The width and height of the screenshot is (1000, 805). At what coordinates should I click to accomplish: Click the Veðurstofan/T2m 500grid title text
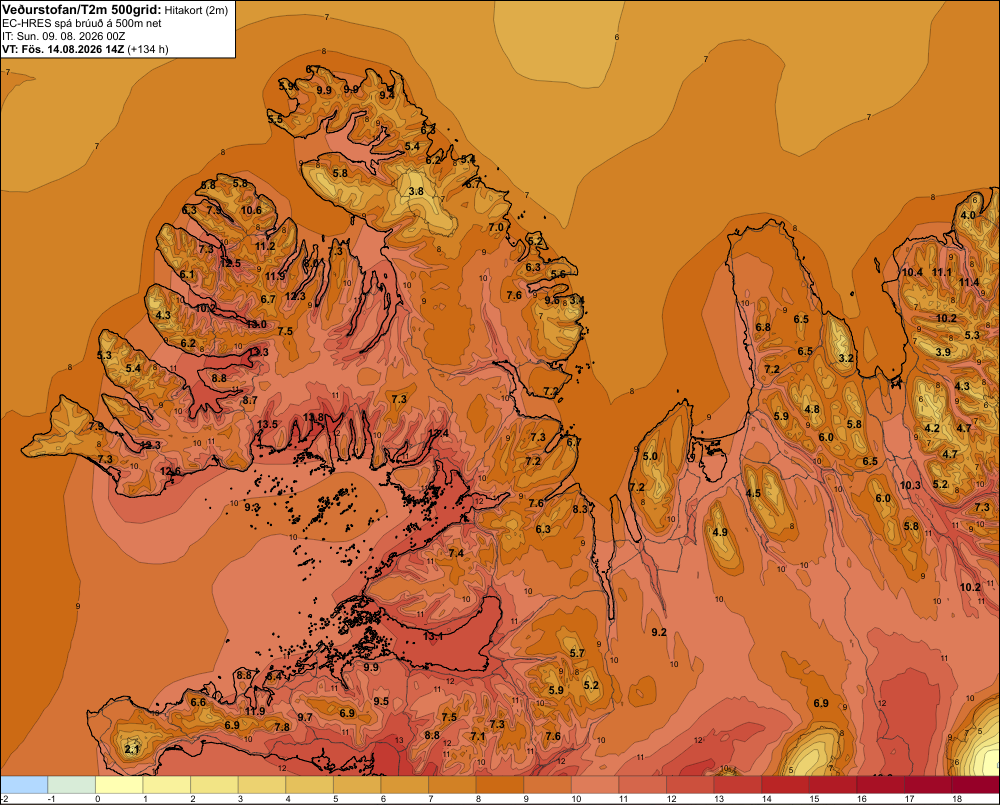[x=82, y=10]
